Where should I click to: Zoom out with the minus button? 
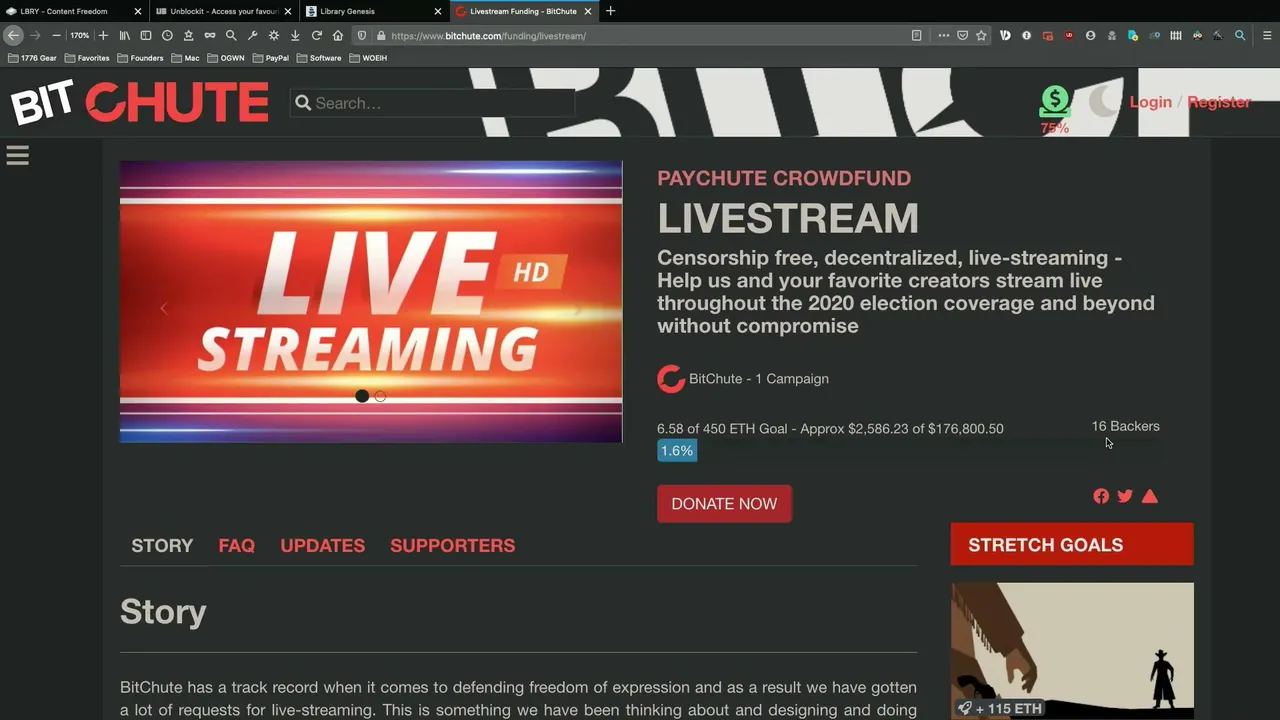pyautogui.click(x=57, y=35)
